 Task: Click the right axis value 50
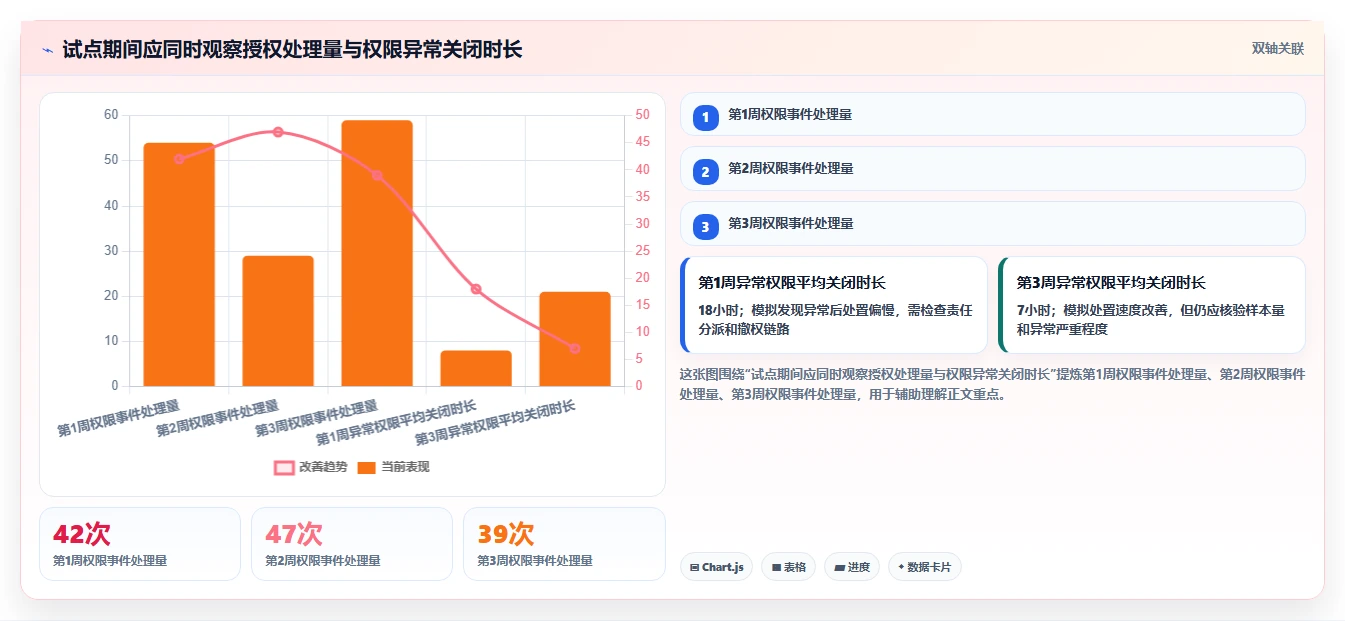pos(642,115)
